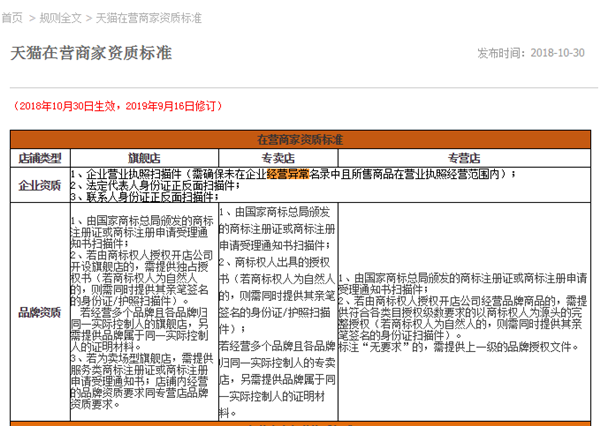
Task: Click line 法定代表人身份证正反面扫描件
Action: pos(156,186)
